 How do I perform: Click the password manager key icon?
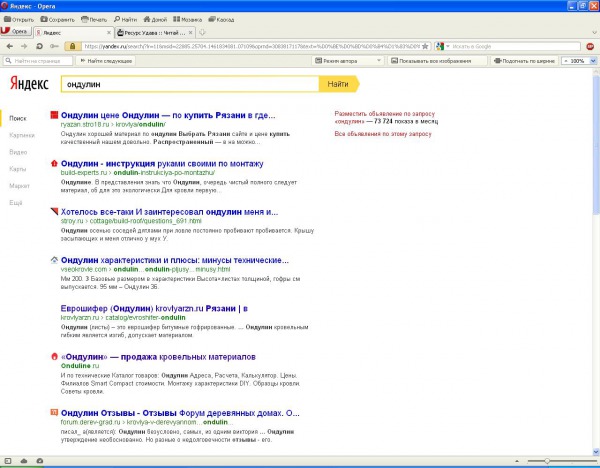pos(54,46)
